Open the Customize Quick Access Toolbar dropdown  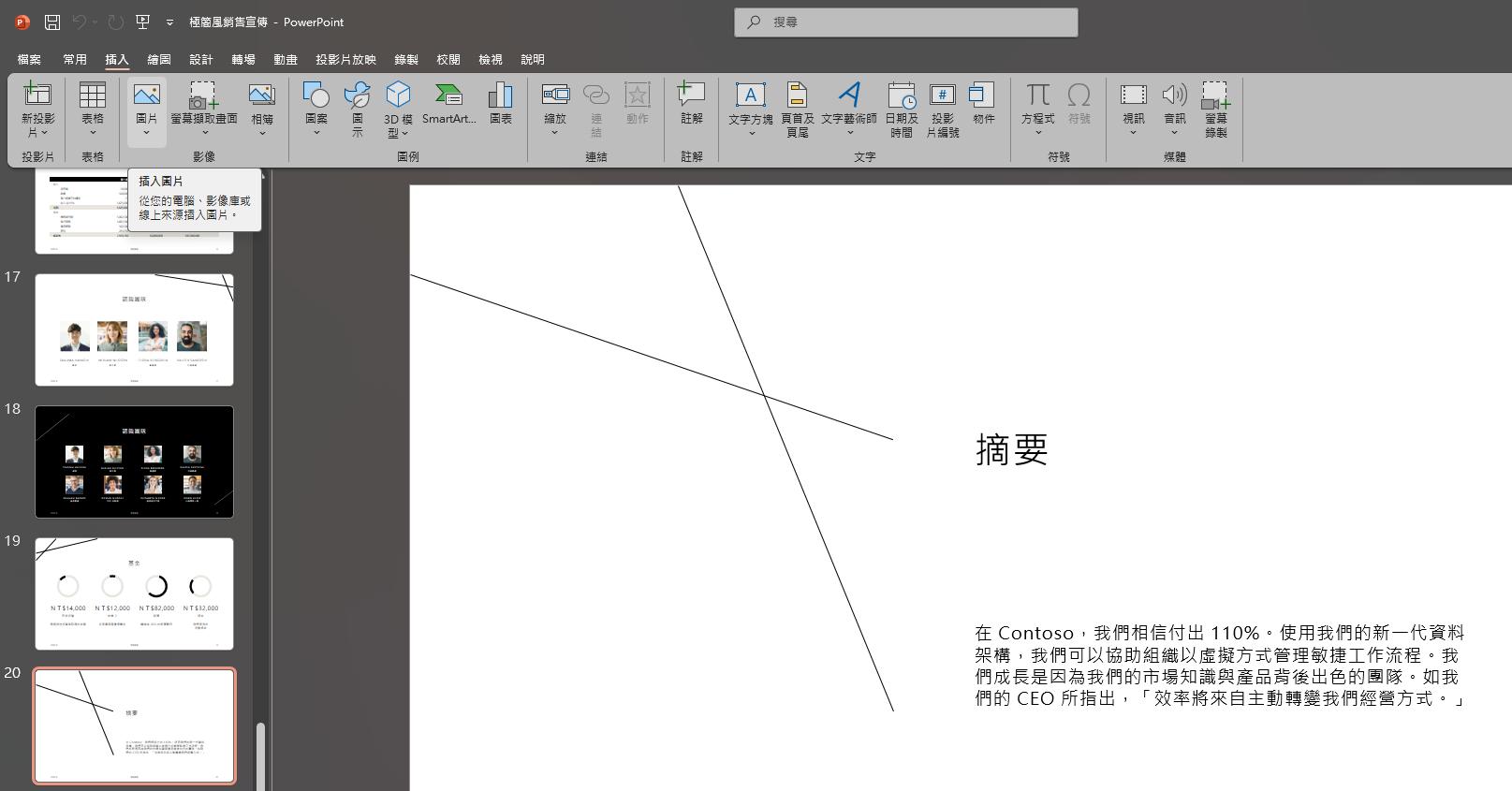pyautogui.click(x=169, y=22)
